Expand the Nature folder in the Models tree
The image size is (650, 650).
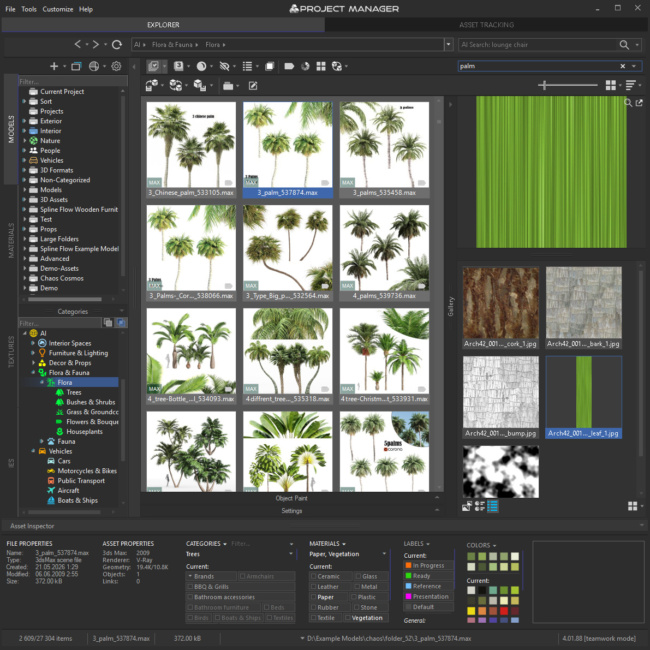24,141
